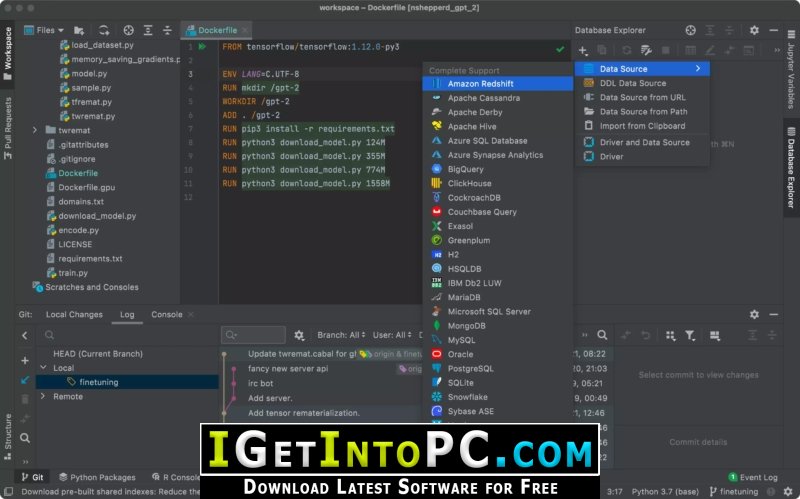Switch to Git Console tab
This screenshot has width=800, height=499.
coord(166,314)
